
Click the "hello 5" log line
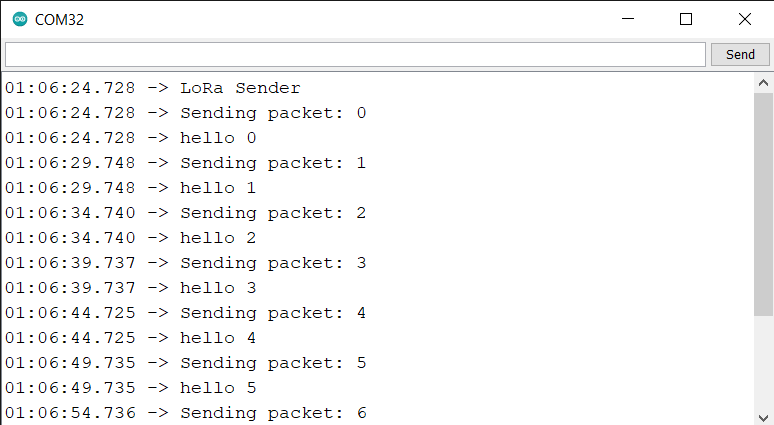pos(218,388)
